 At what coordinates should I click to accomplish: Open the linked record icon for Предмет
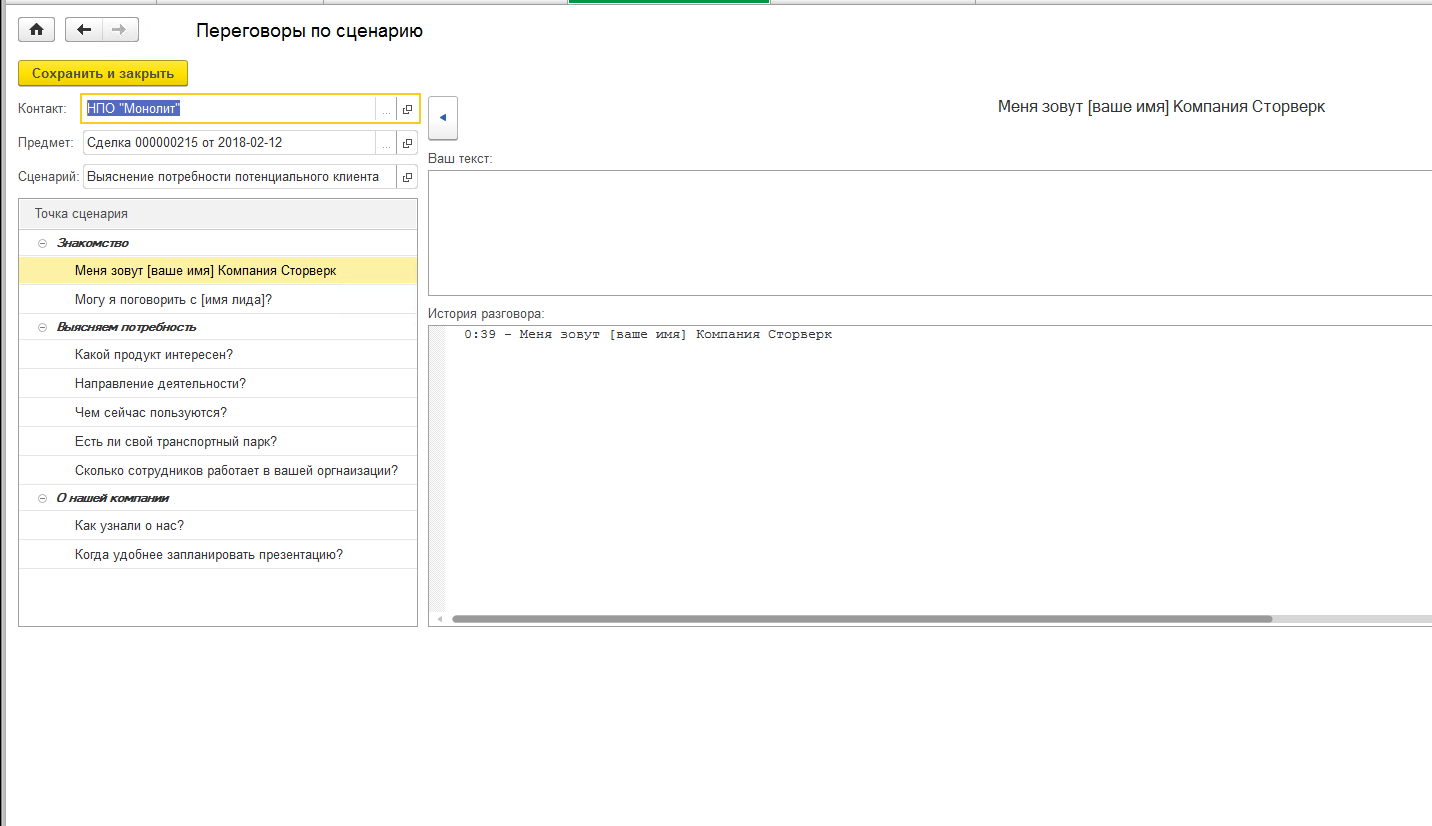[x=407, y=143]
